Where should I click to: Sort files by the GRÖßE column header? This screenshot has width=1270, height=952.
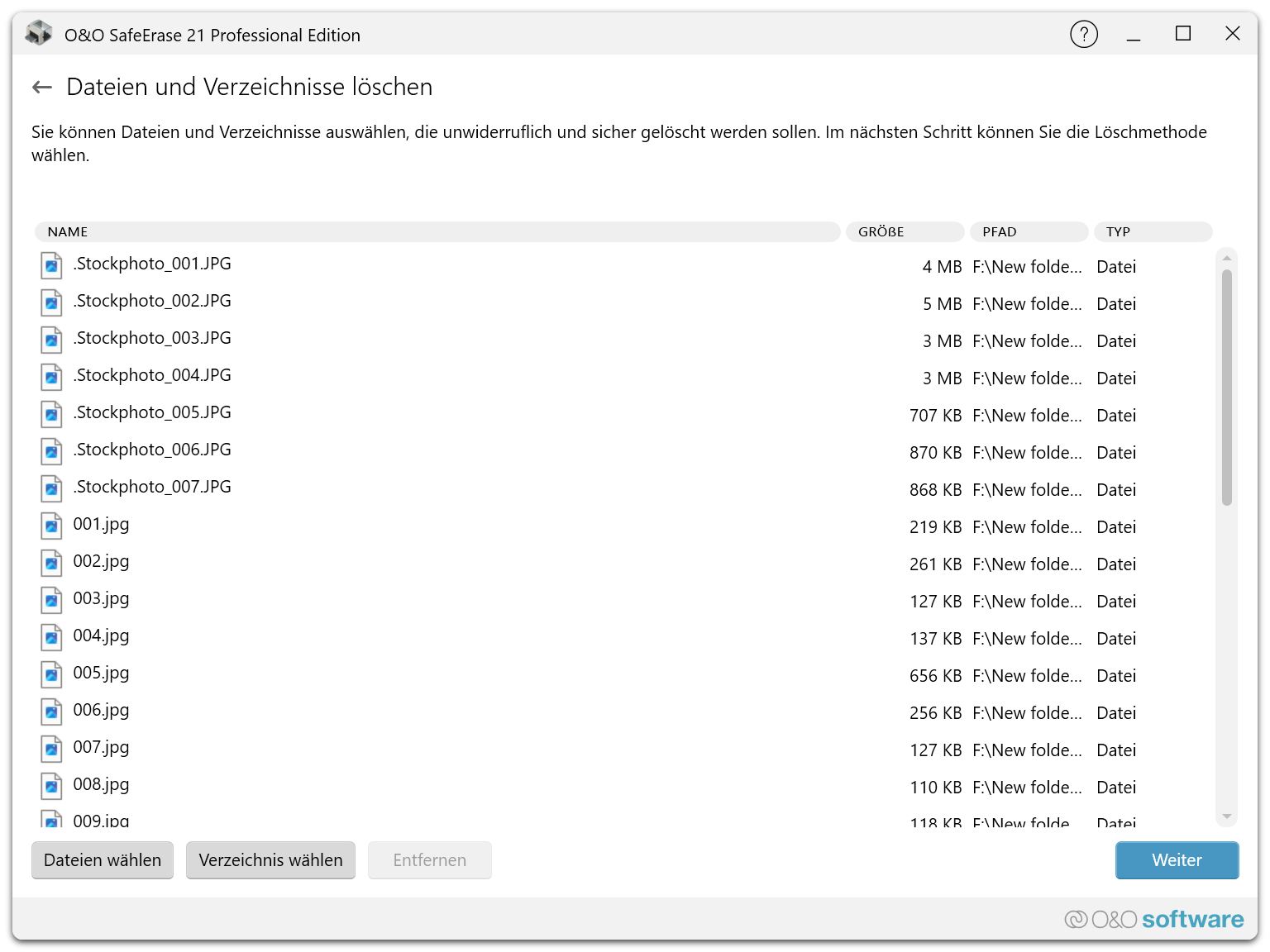pyautogui.click(x=904, y=231)
